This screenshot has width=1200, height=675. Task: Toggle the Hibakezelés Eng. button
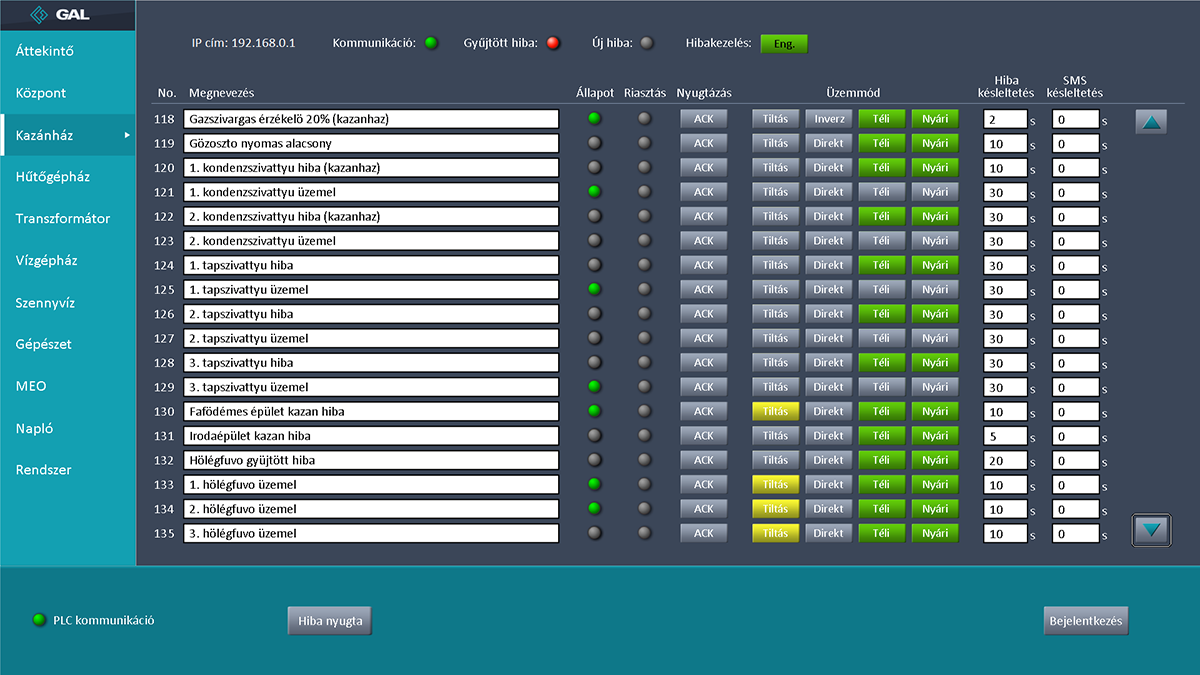784,44
